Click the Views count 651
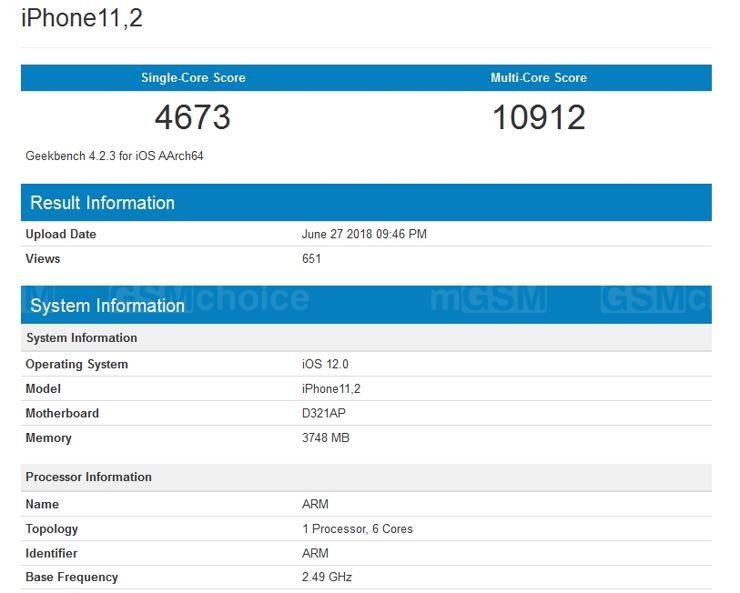 [311, 259]
